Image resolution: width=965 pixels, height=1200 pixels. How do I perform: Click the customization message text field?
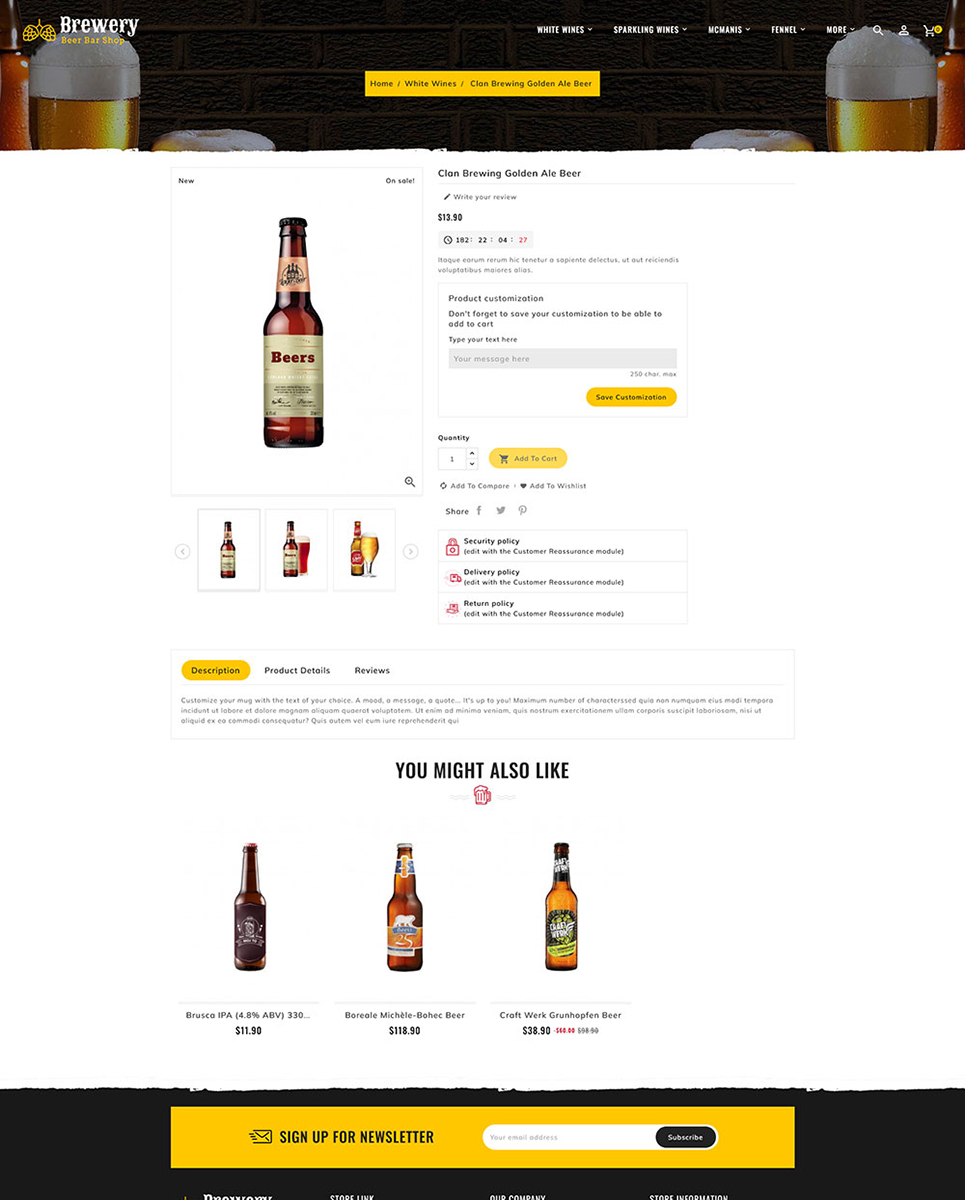[x=562, y=358]
